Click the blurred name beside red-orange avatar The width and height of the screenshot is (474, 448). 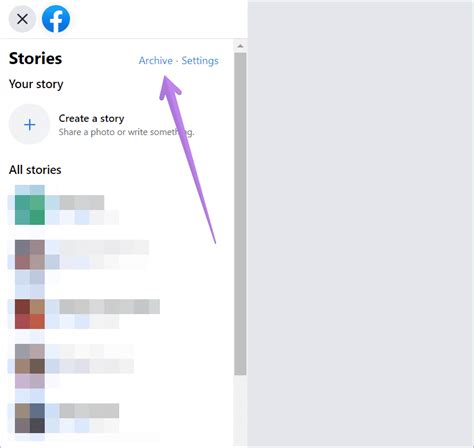[x=110, y=307]
